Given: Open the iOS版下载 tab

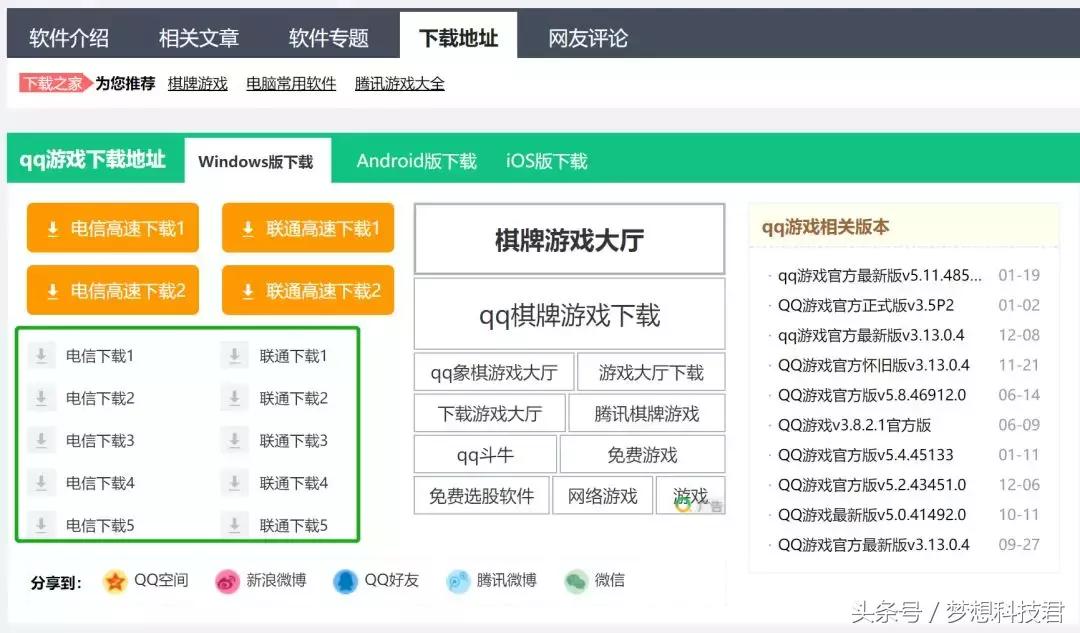Looking at the screenshot, I should (545, 159).
